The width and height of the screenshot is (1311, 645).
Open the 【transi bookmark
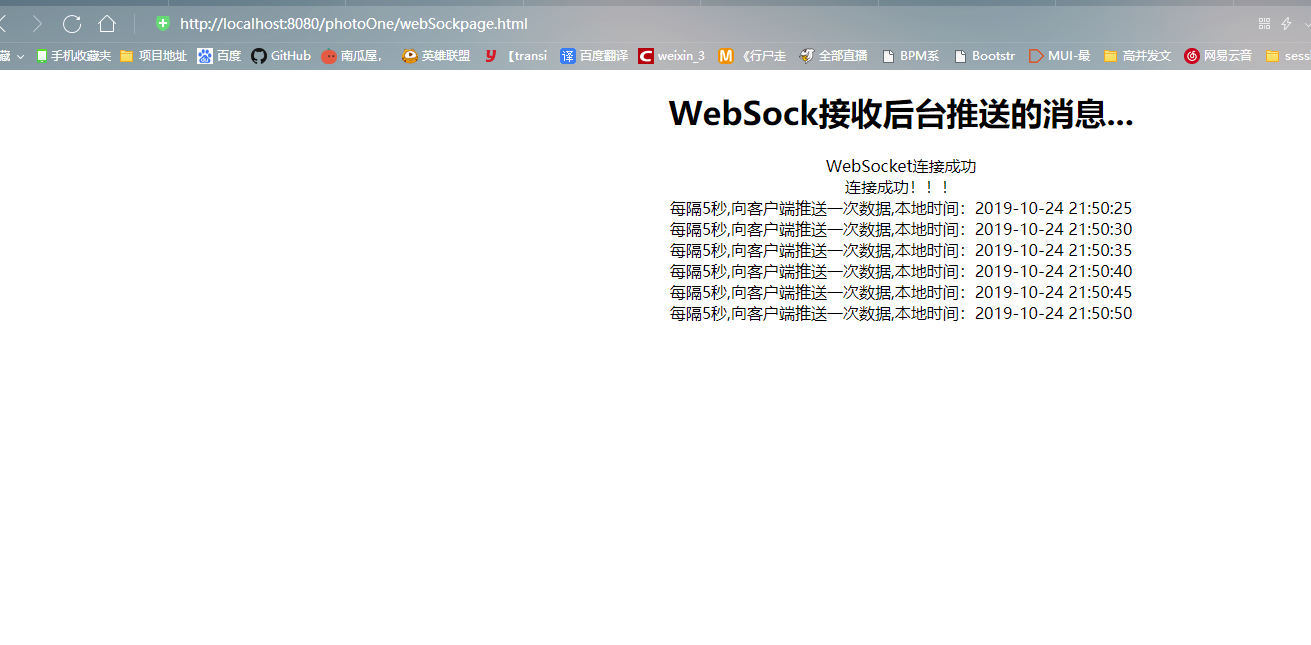pos(516,56)
